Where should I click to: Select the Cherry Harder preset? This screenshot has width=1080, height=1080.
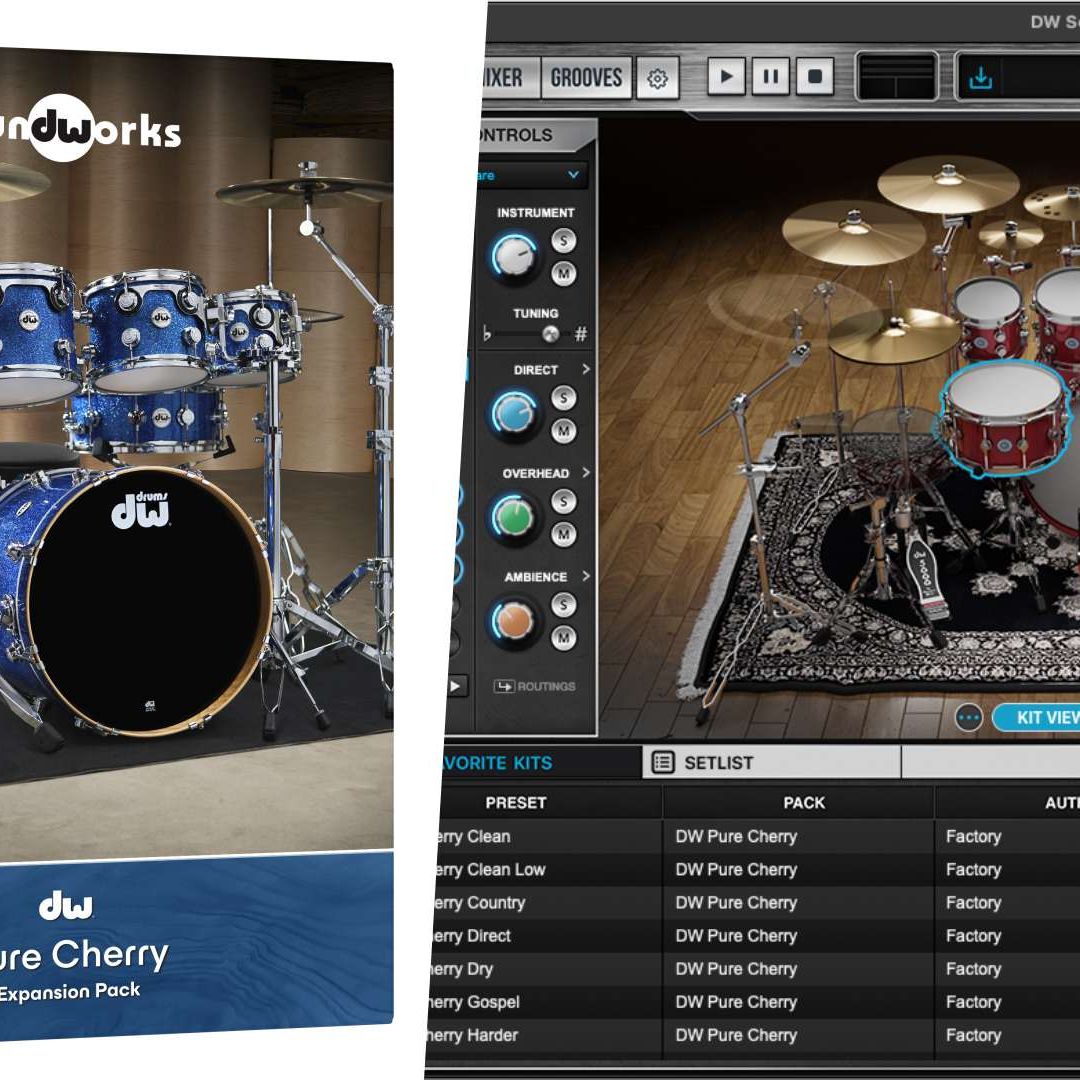point(754,1035)
